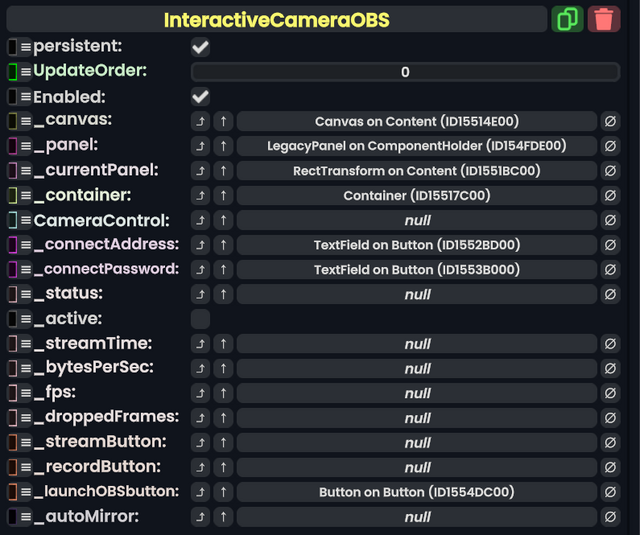Click the InteractiveCameraOBS component title

(276, 20)
